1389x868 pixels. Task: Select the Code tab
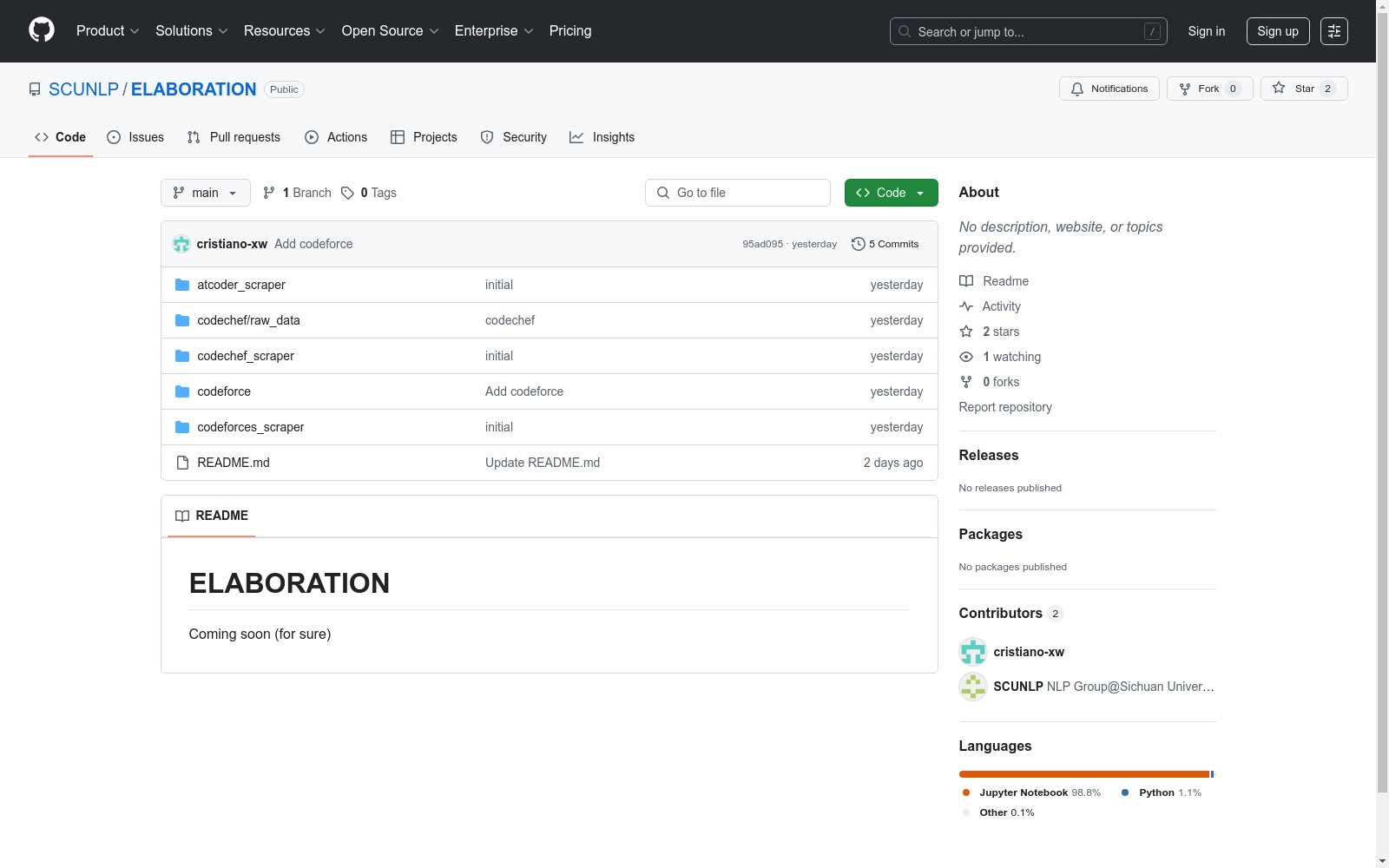[x=61, y=137]
